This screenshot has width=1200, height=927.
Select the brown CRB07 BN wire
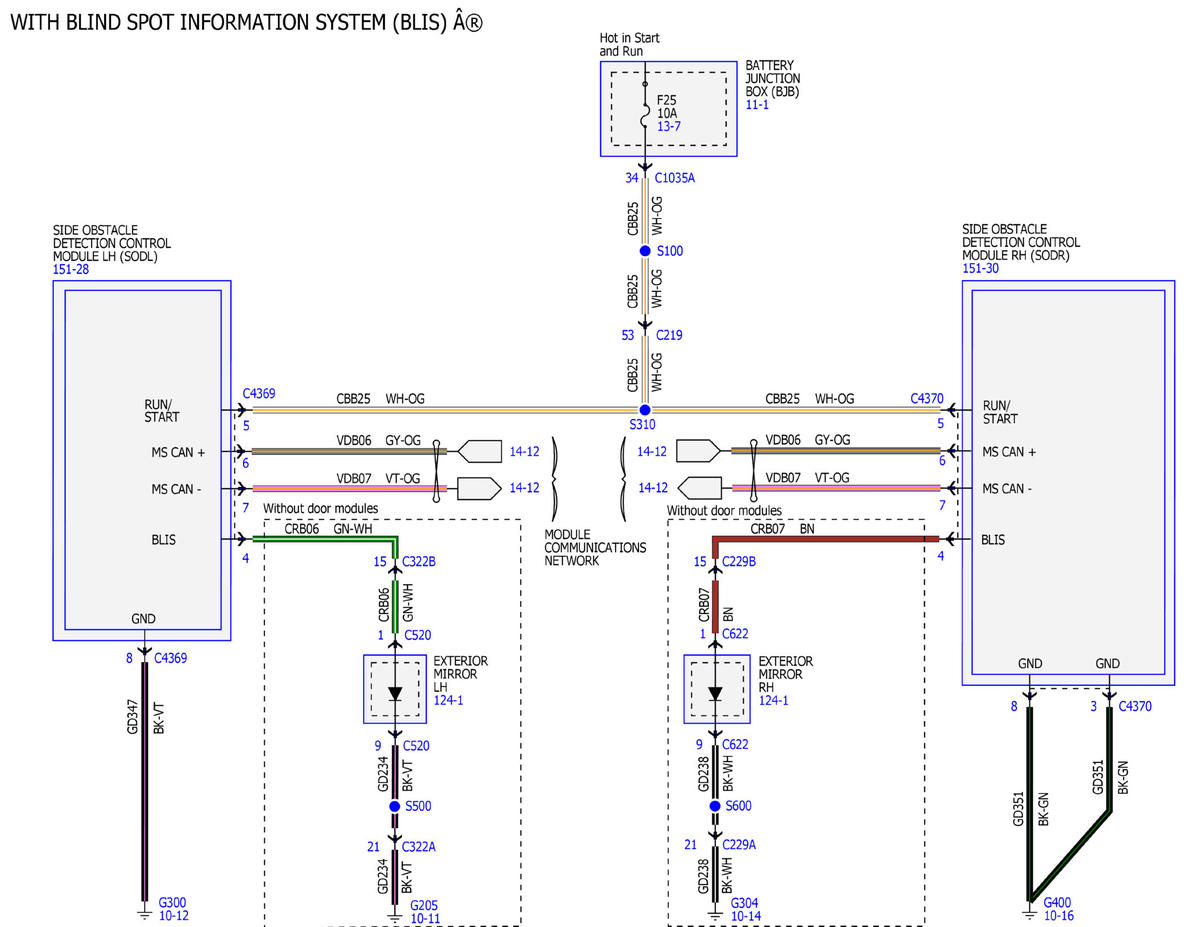pos(825,540)
